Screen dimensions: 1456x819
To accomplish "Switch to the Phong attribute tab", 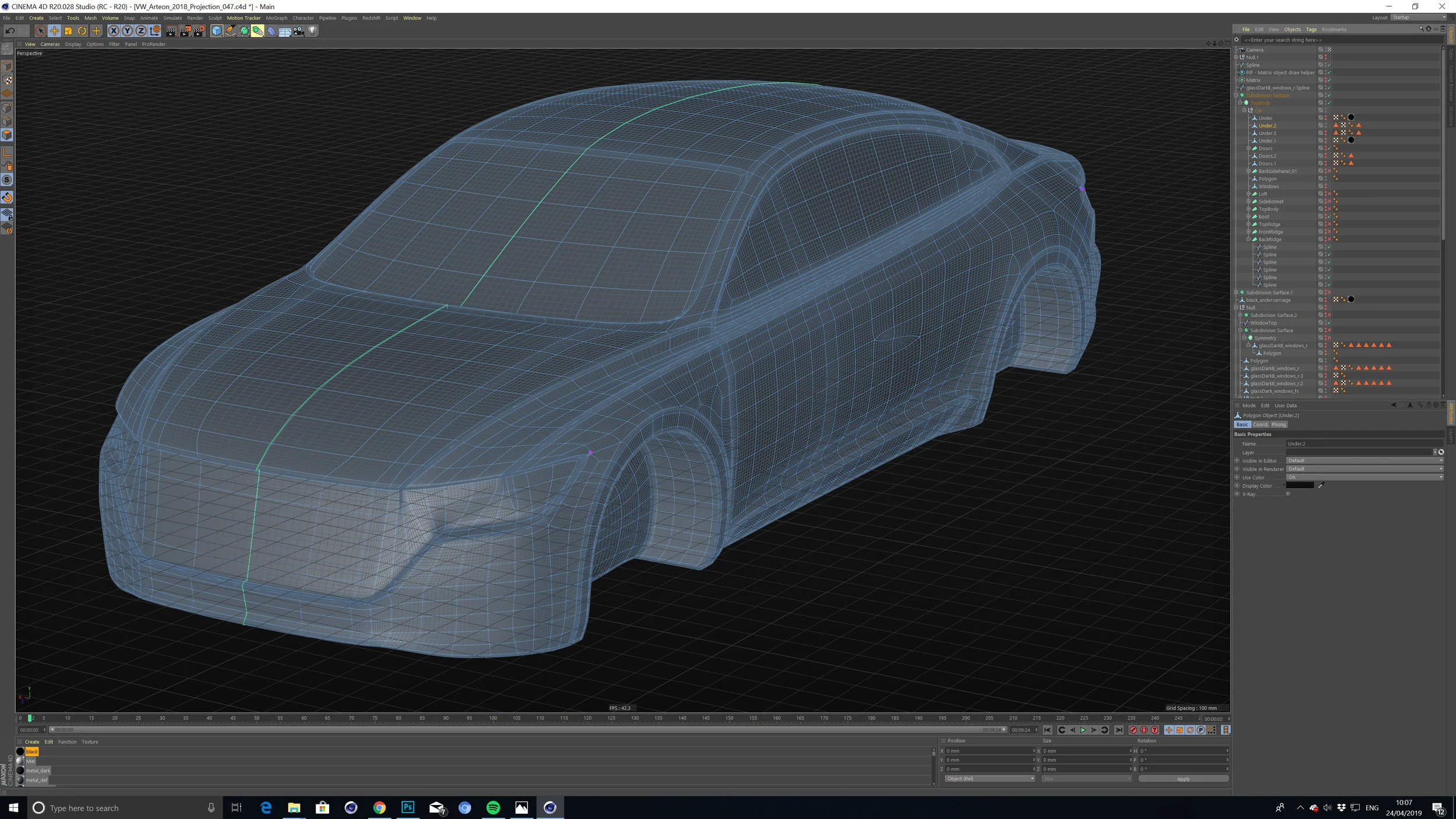I will click(x=1278, y=425).
